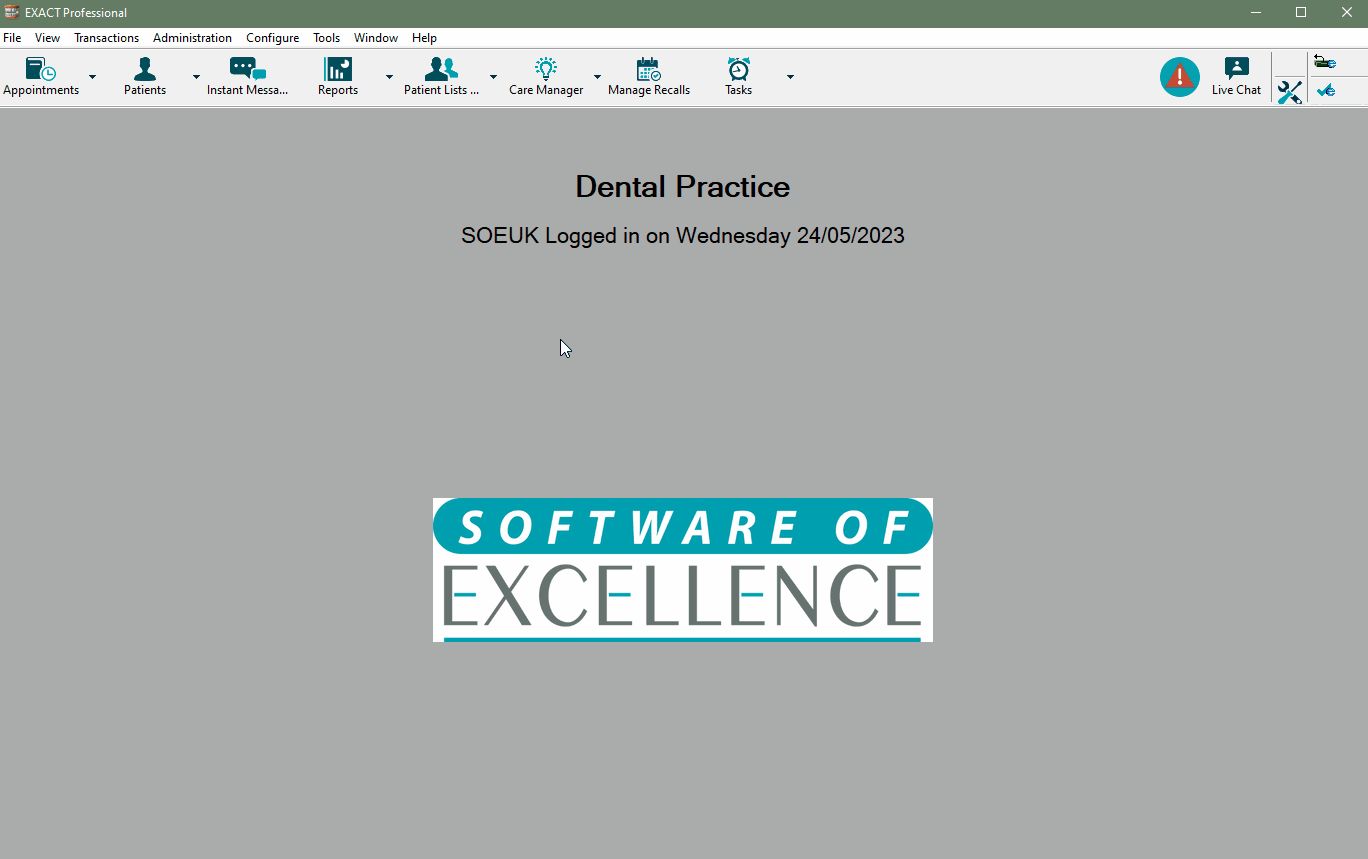1368x859 pixels.
Task: Click the EXACT Professional title bar icon
Action: [x=12, y=12]
